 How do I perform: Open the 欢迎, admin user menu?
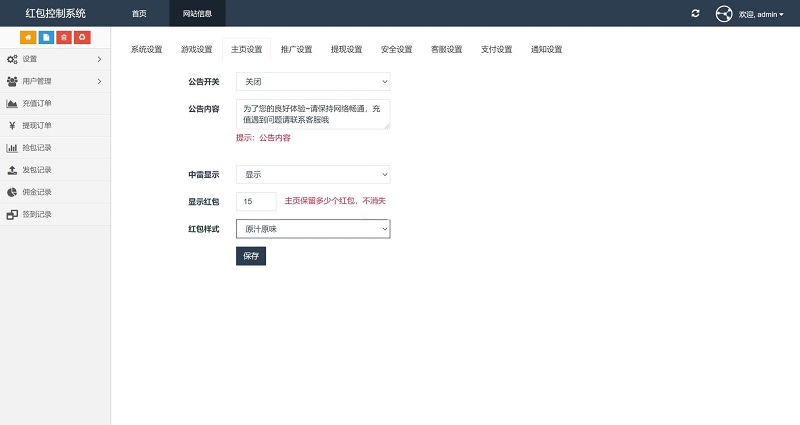(761, 14)
